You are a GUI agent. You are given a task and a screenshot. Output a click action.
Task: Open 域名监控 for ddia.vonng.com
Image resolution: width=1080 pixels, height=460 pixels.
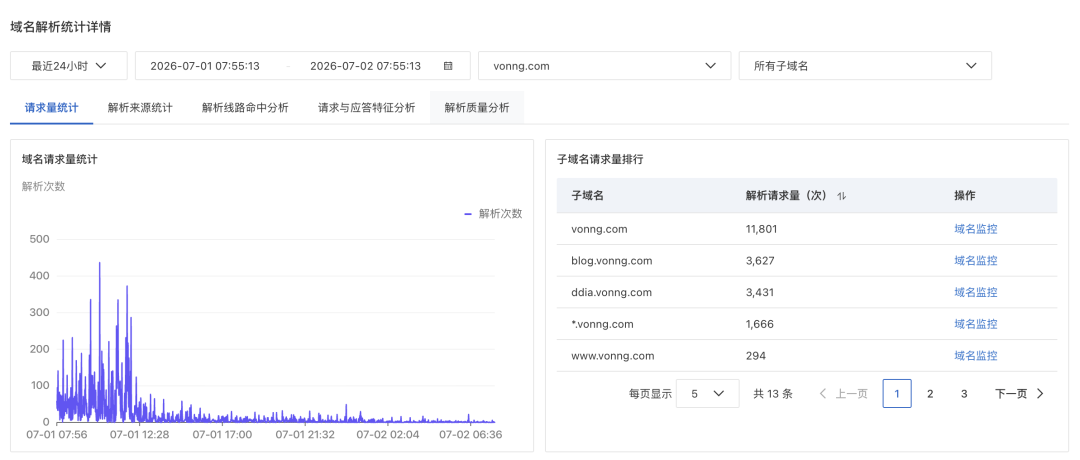click(975, 293)
